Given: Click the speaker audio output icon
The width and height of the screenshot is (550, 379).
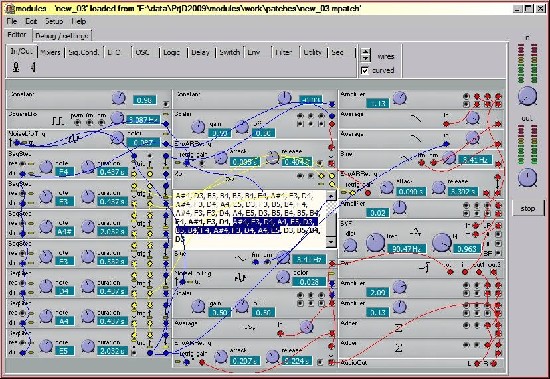Looking at the screenshot, I should [33, 67].
